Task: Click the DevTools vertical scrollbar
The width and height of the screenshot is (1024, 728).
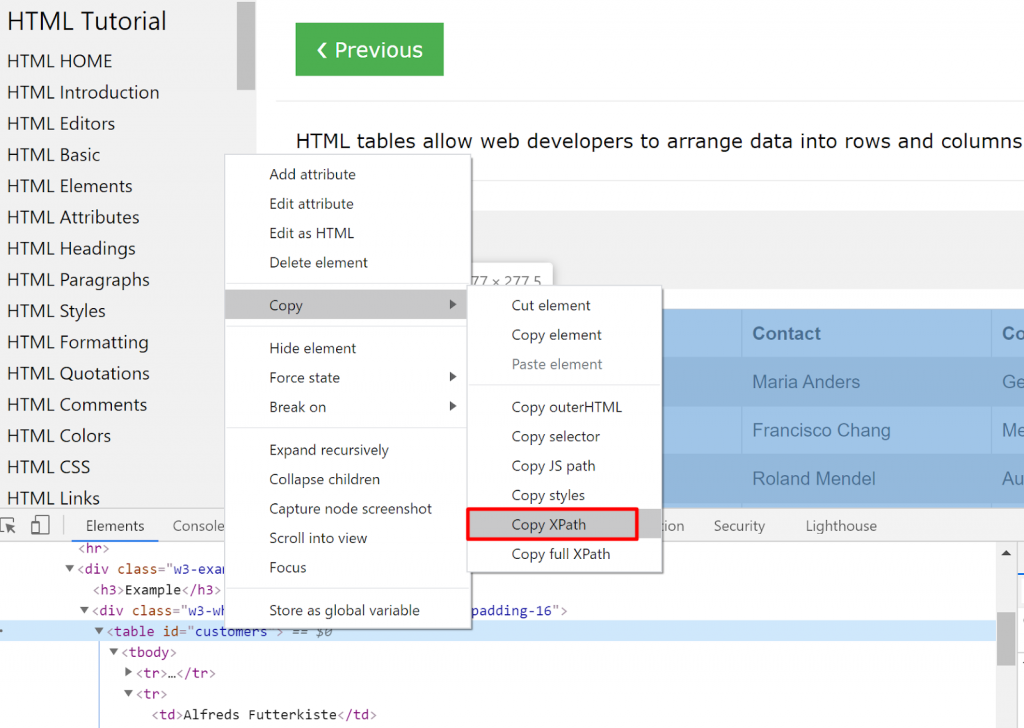Action: 1006,636
